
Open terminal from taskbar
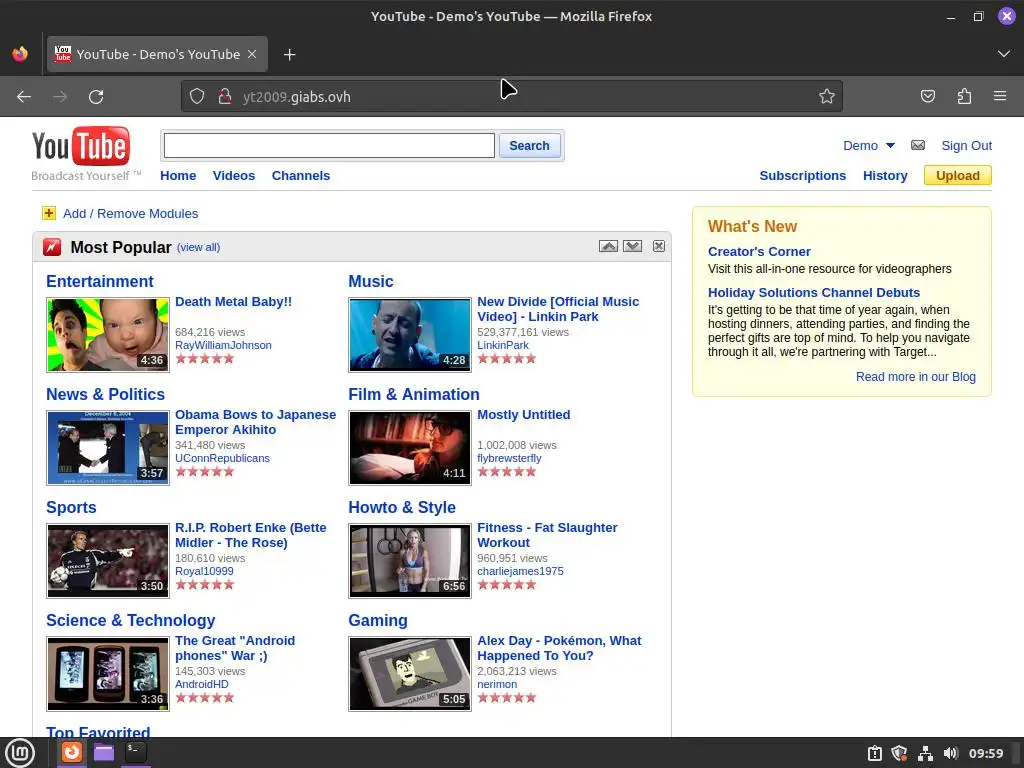pos(136,752)
